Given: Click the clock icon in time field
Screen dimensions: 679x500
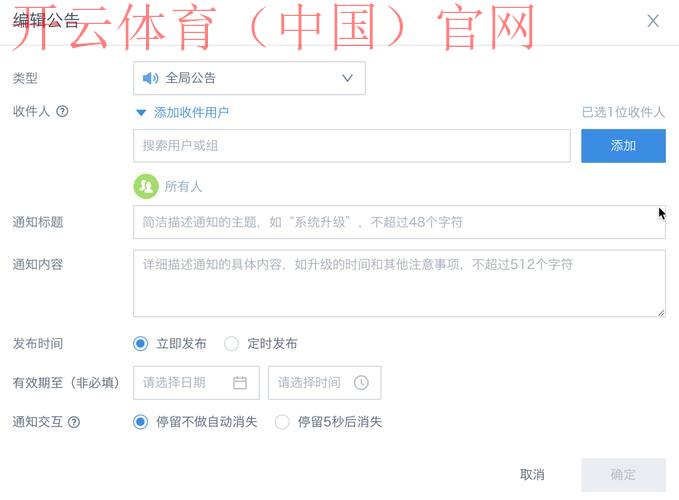Looking at the screenshot, I should point(361,383).
